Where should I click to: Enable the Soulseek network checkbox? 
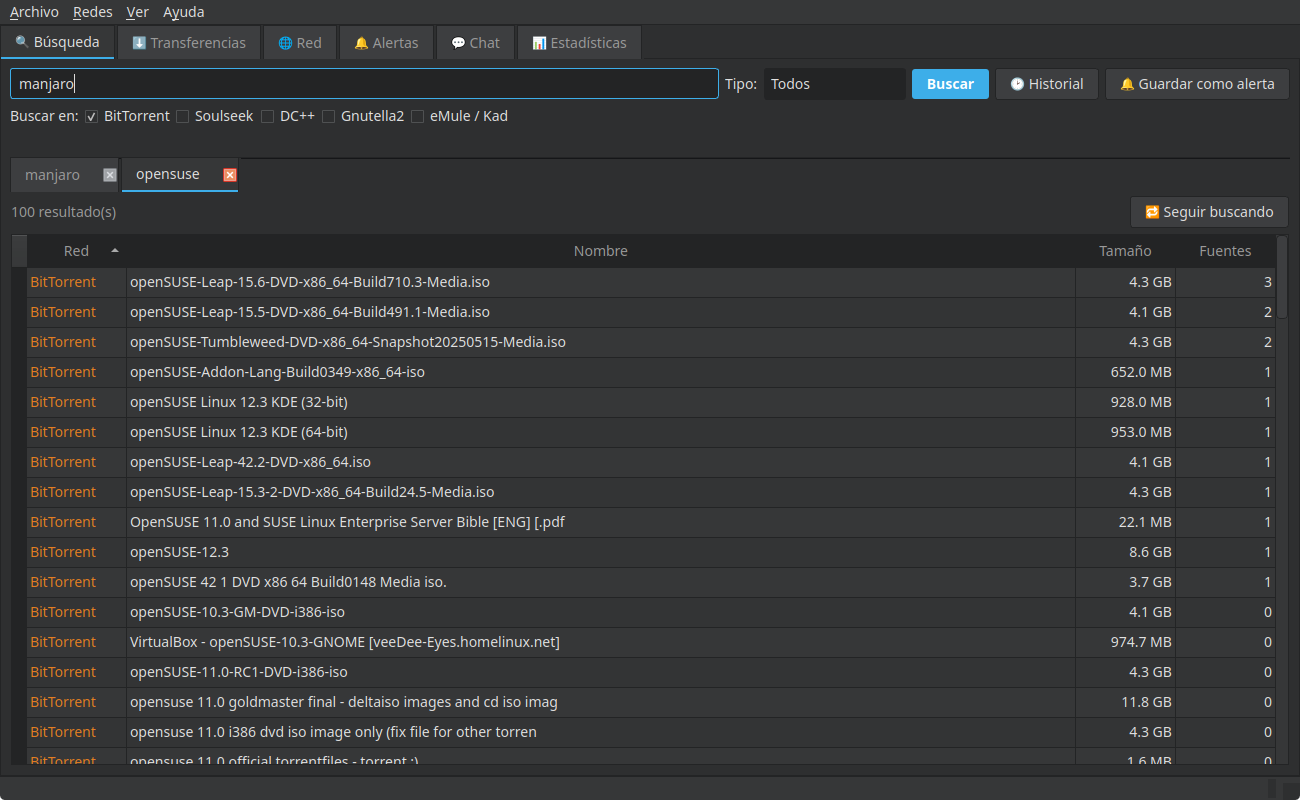click(182, 116)
